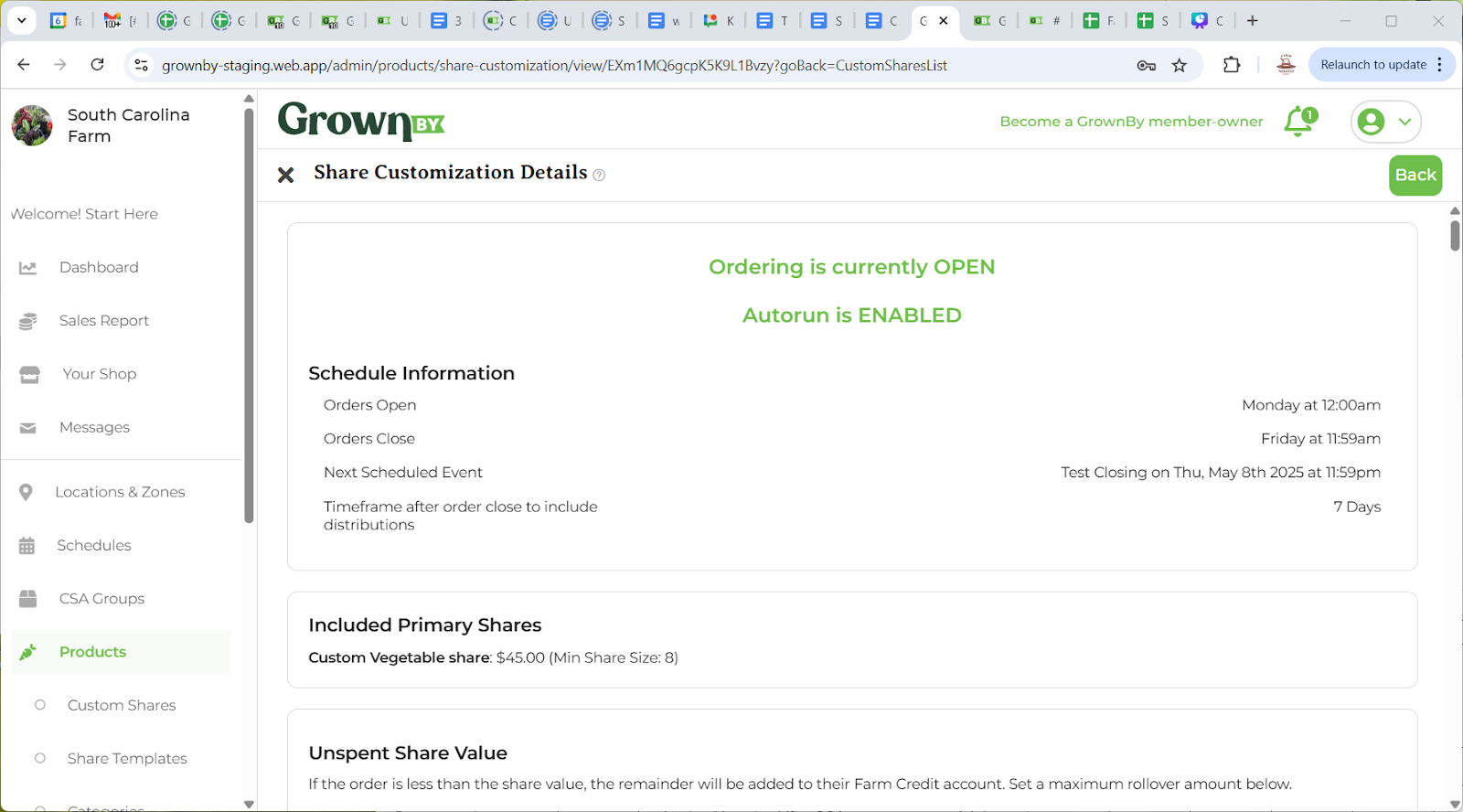Click the South Carolina Farm avatar image
The width and height of the screenshot is (1463, 812).
[32, 125]
